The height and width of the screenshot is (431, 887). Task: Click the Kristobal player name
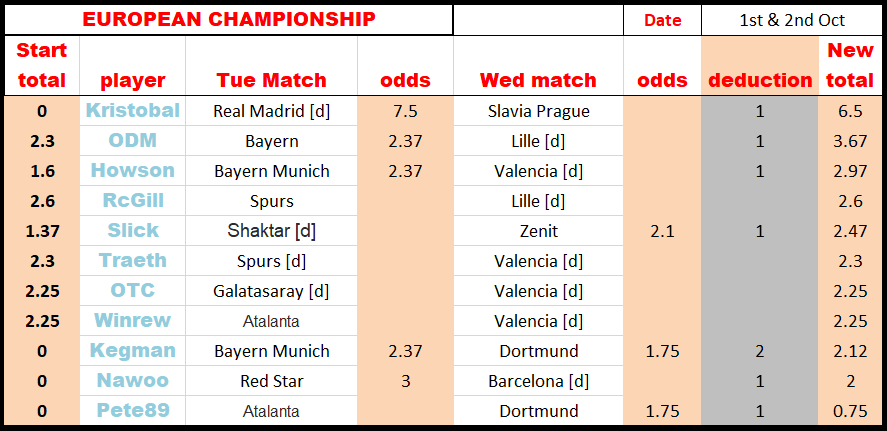tap(132, 111)
